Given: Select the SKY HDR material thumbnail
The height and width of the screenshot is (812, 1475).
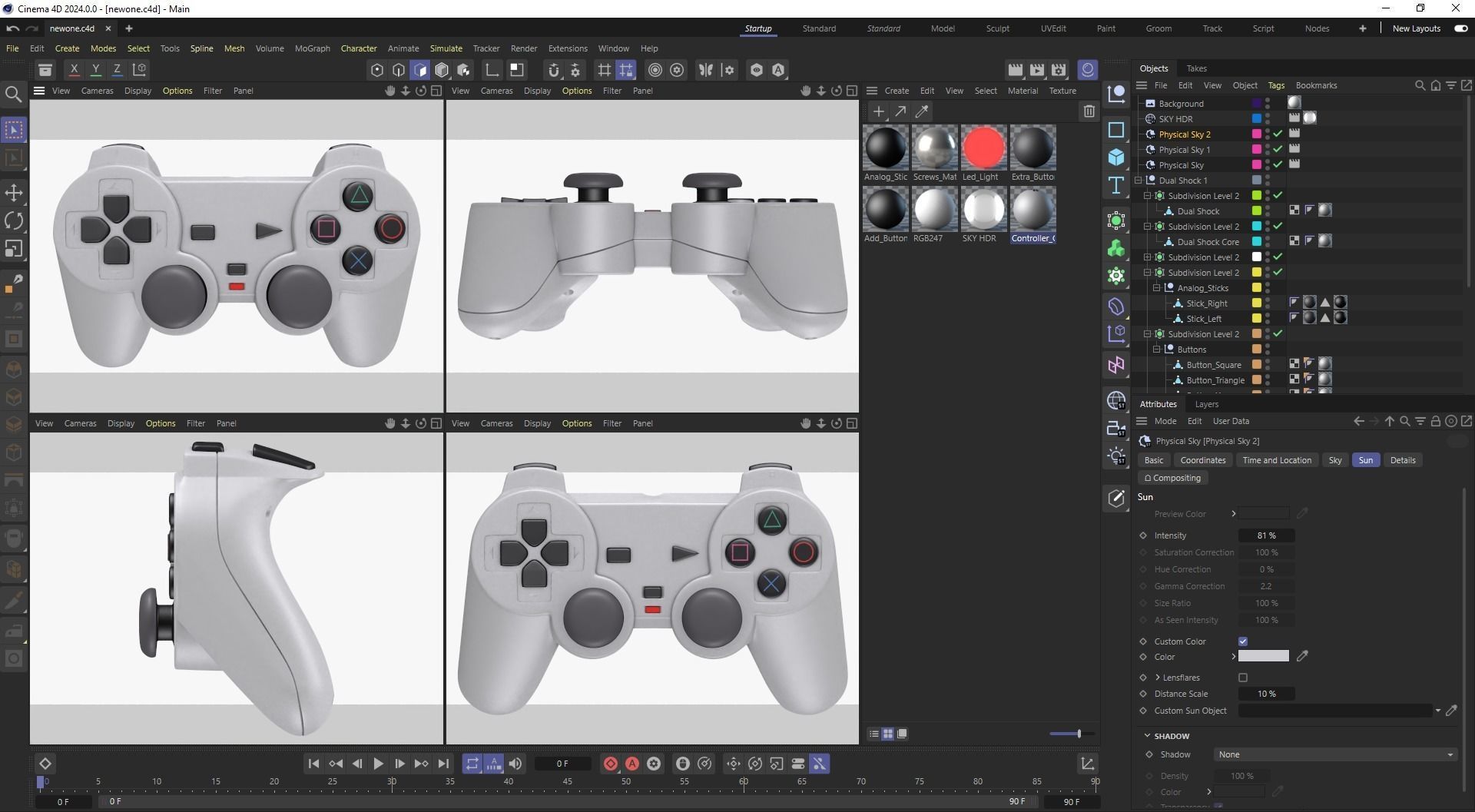Looking at the screenshot, I should 983,209.
